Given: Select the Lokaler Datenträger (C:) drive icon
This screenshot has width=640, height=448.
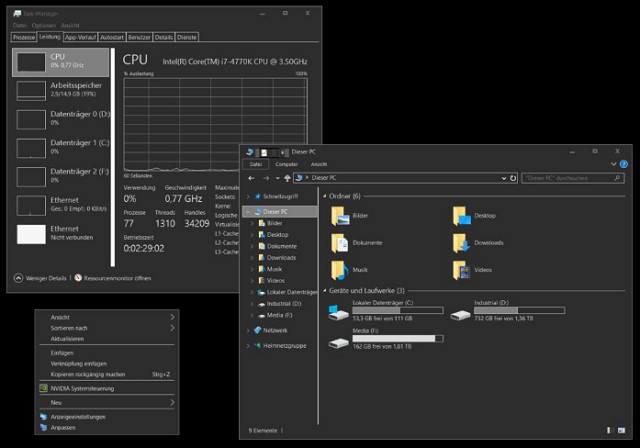Looking at the screenshot, I should click(x=338, y=313).
